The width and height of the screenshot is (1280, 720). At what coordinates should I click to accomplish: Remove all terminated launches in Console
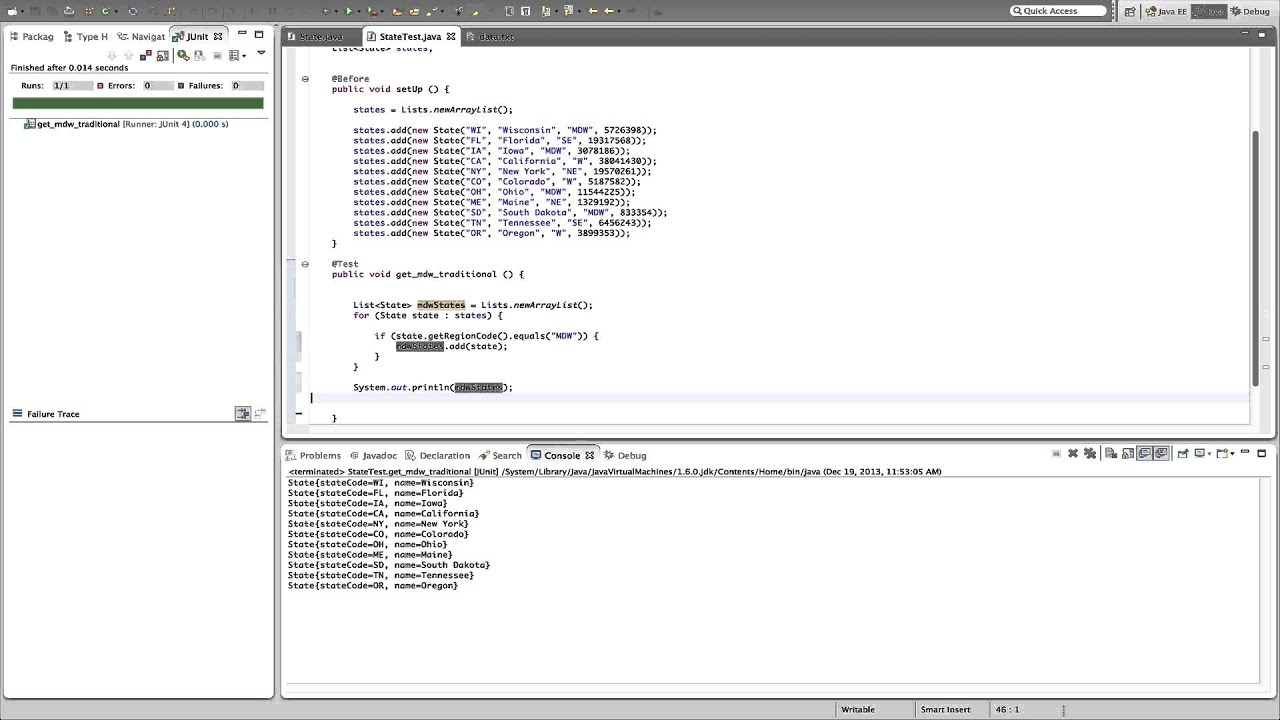(x=1090, y=453)
